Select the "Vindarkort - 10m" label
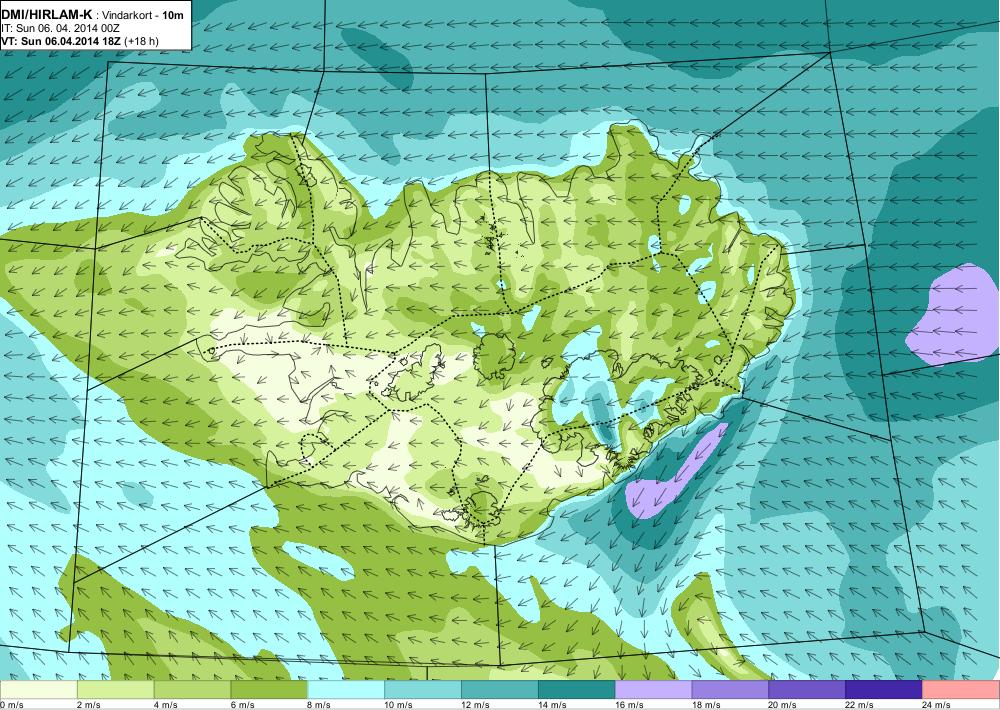This screenshot has width=1000, height=710. 143,15
